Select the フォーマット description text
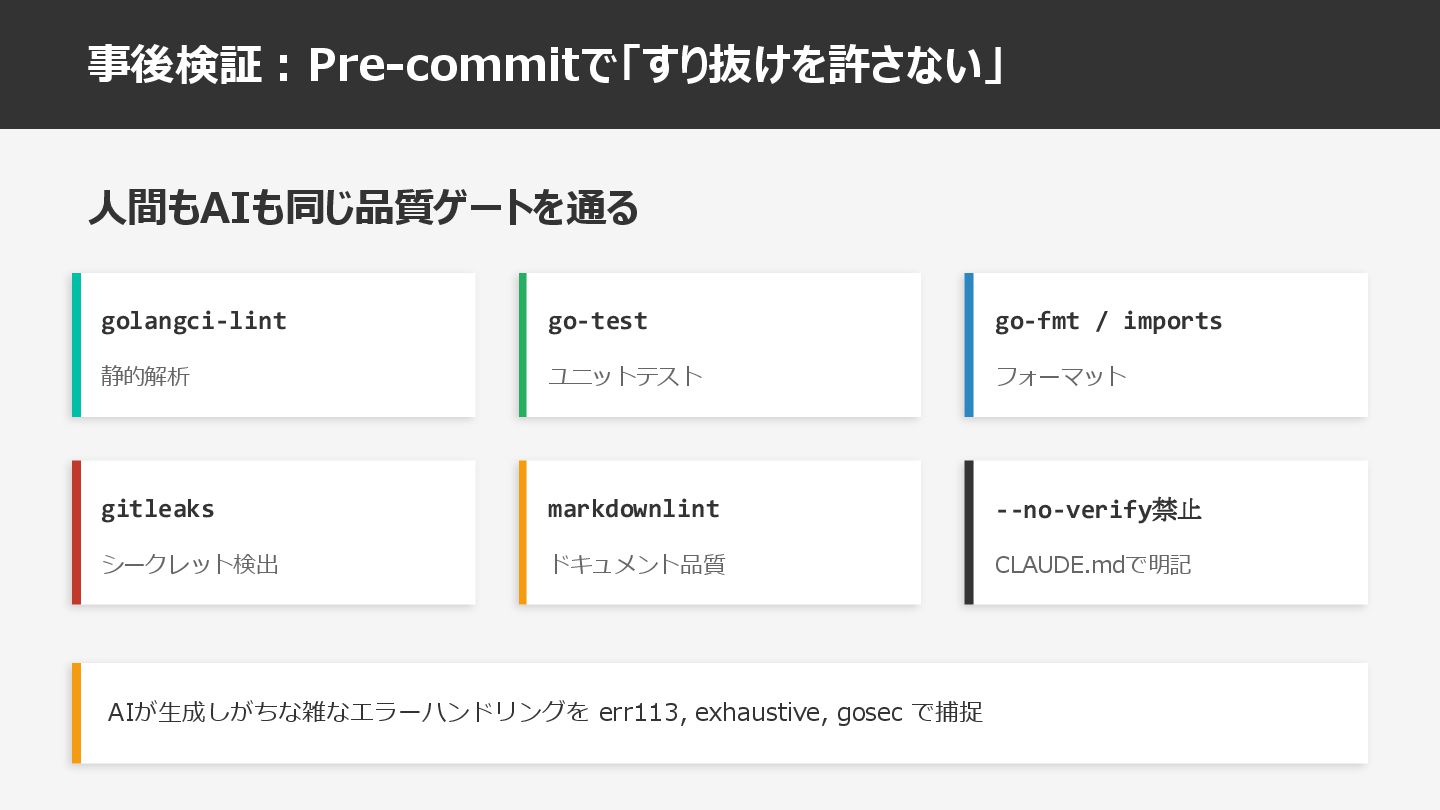This screenshot has height=810, width=1440. pyautogui.click(x=1060, y=377)
